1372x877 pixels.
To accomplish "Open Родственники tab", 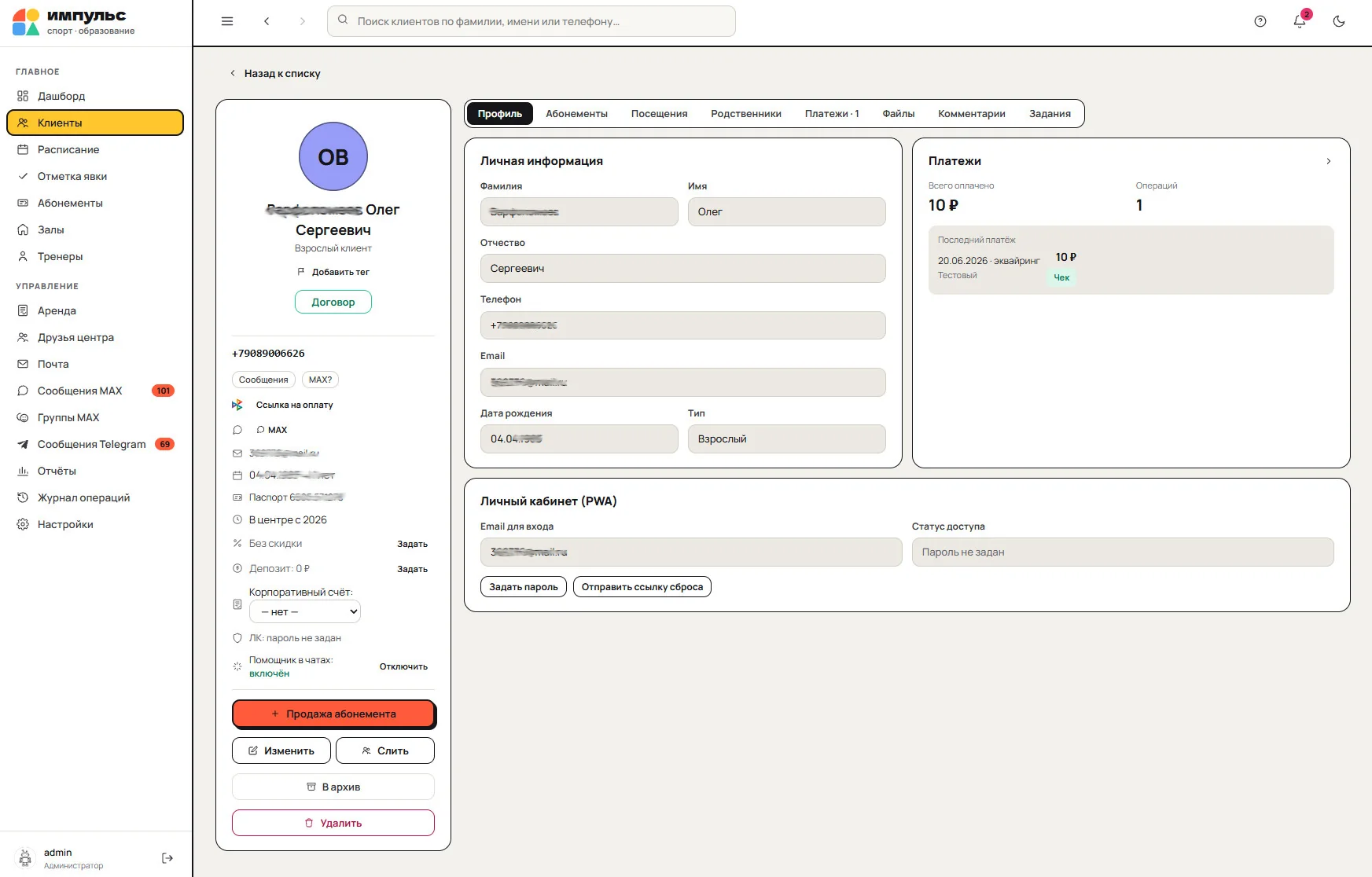I will (x=746, y=114).
